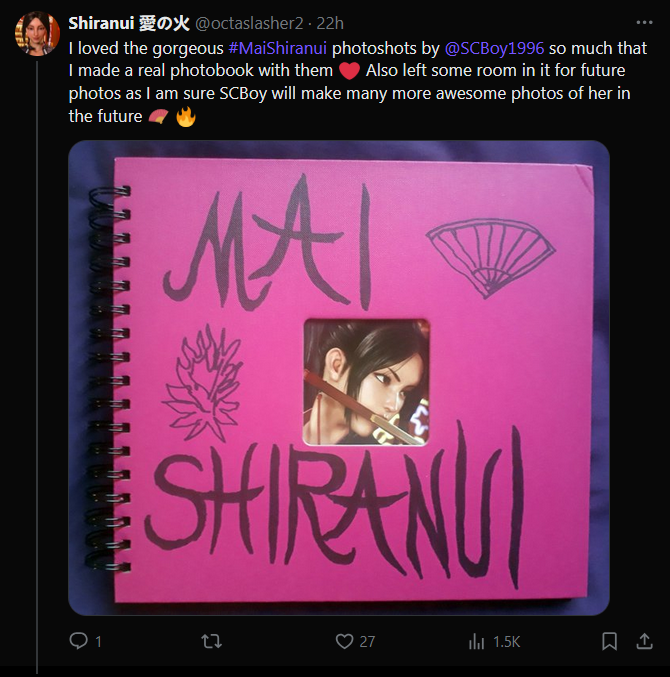Share the tweet via share icon
670x677 pixels.
pos(644,641)
